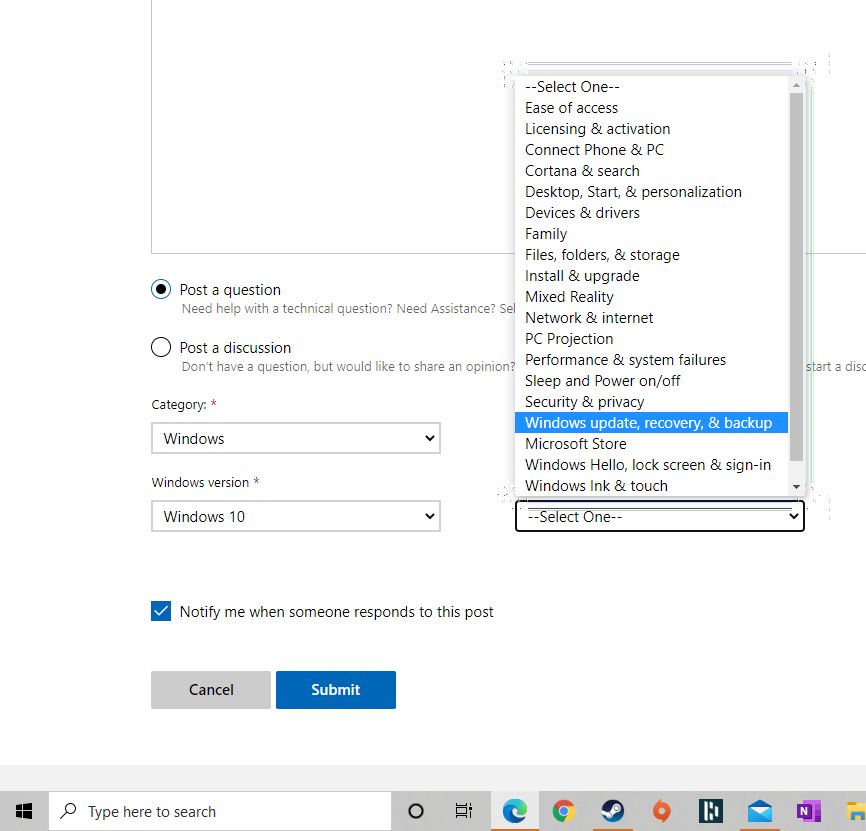
Task: Choose Desktop, Start, & personalization option
Action: click(x=651, y=192)
